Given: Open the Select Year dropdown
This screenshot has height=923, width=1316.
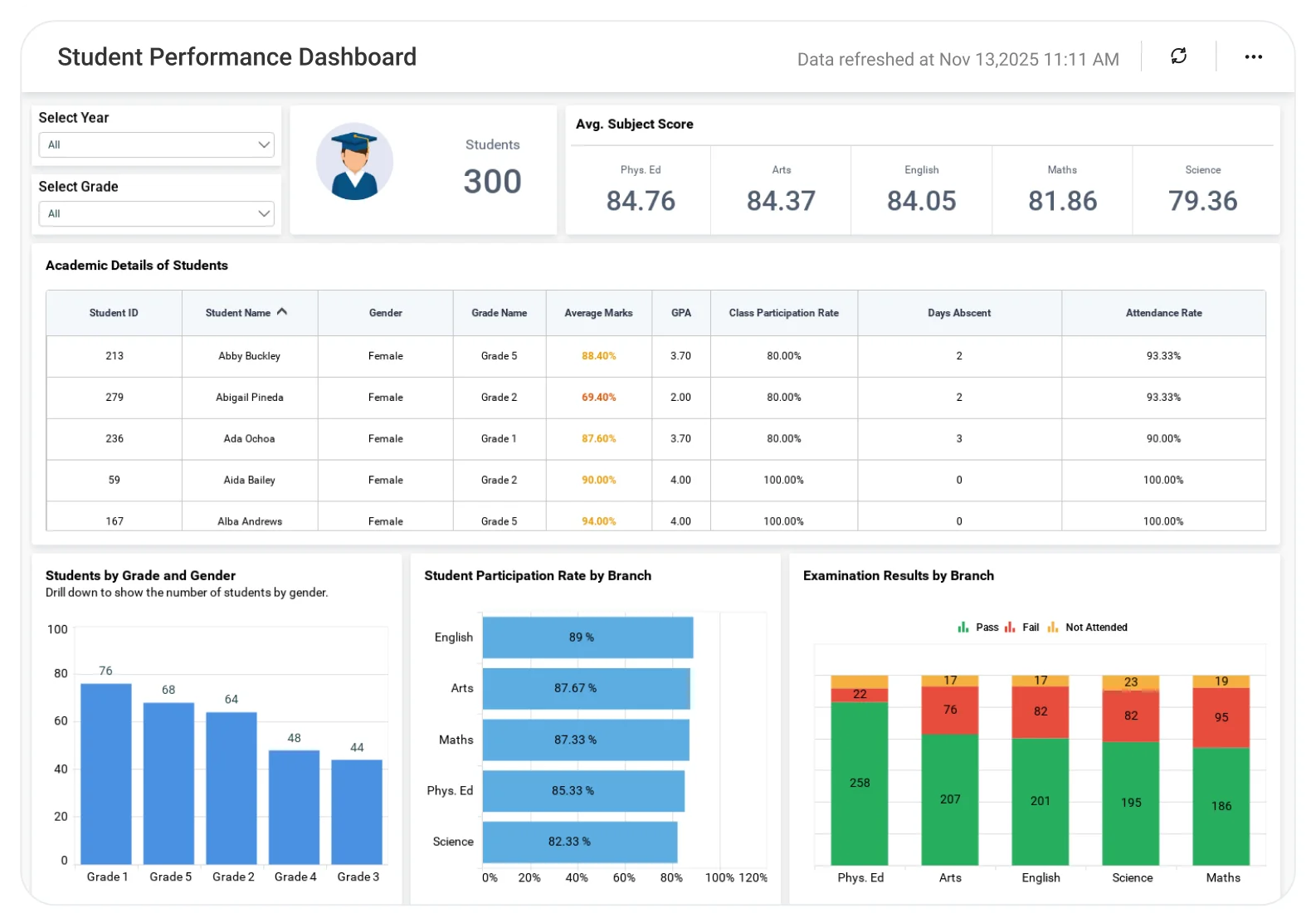Looking at the screenshot, I should 156,144.
